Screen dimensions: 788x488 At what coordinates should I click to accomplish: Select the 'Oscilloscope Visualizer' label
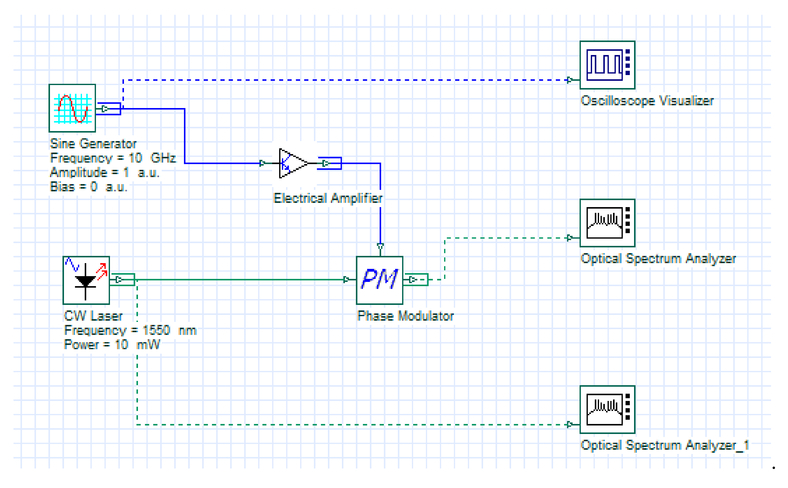click(x=647, y=101)
